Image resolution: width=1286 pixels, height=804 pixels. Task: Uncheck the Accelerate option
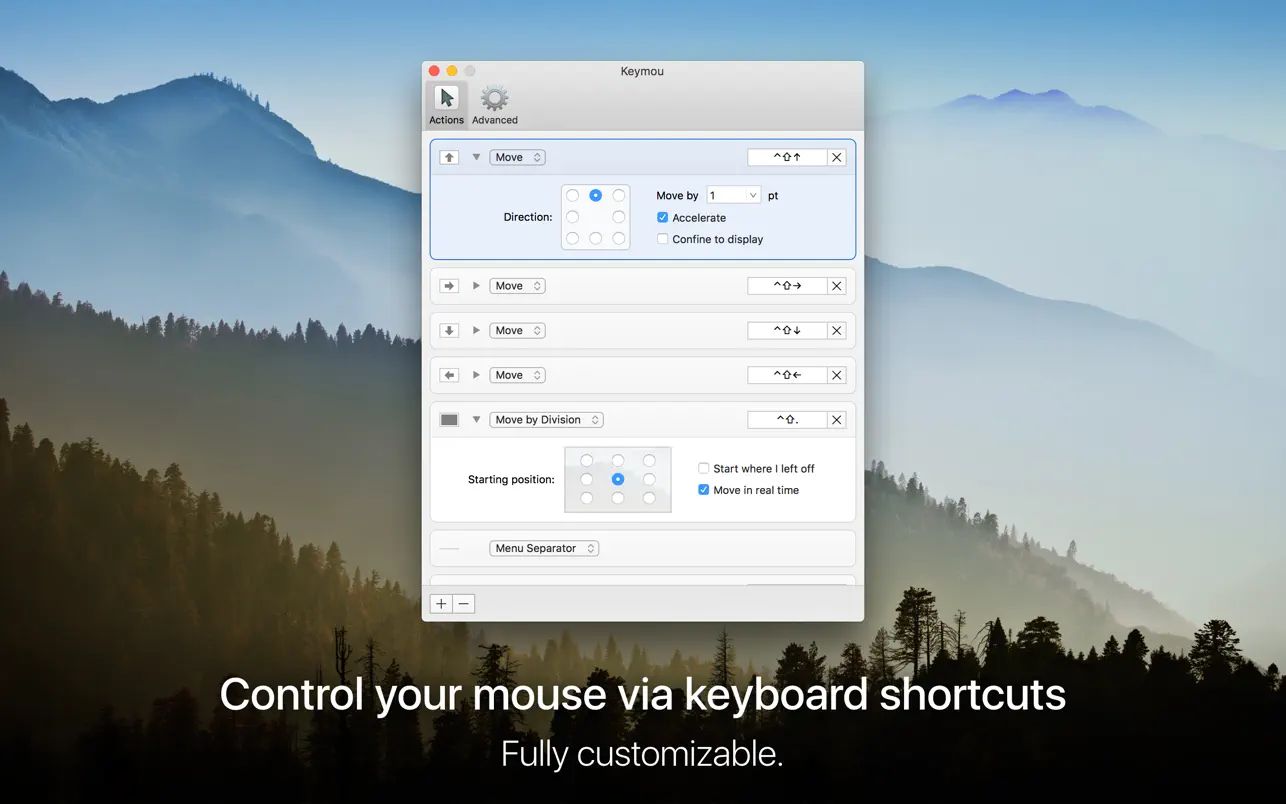tap(662, 217)
